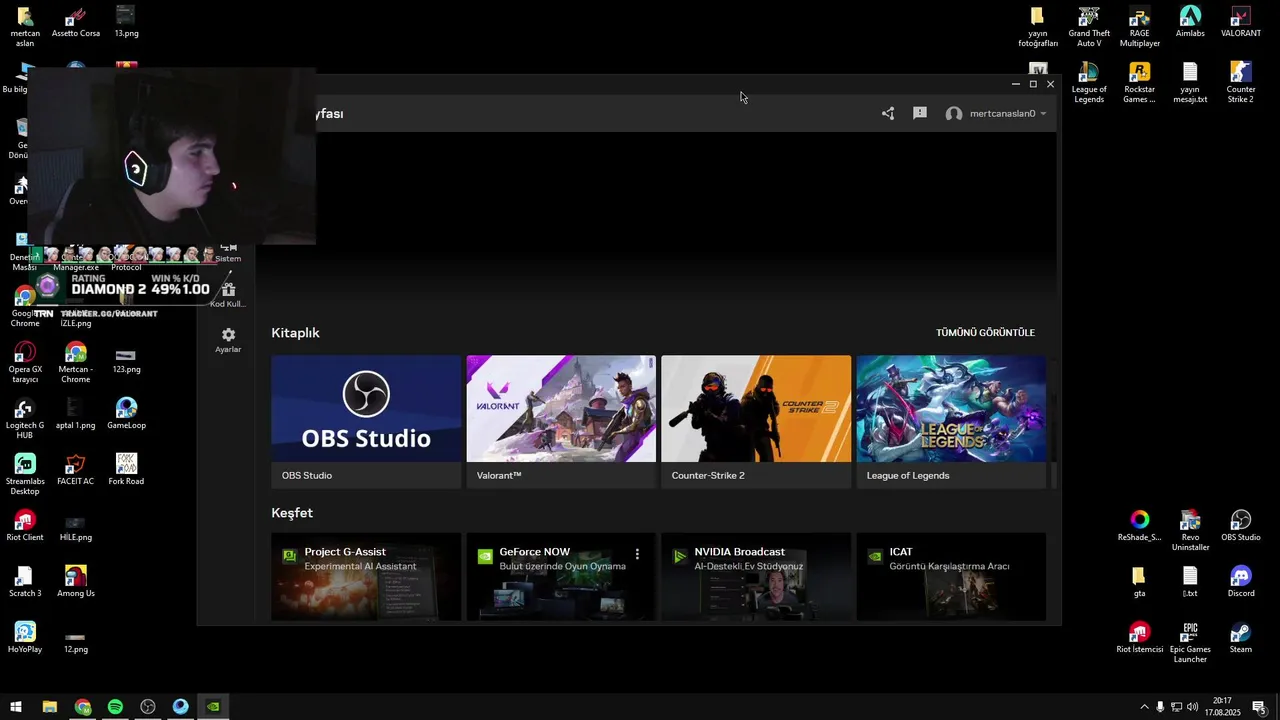
Task: Select Grand Theft Auto V desktop icon
Action: 1089,27
